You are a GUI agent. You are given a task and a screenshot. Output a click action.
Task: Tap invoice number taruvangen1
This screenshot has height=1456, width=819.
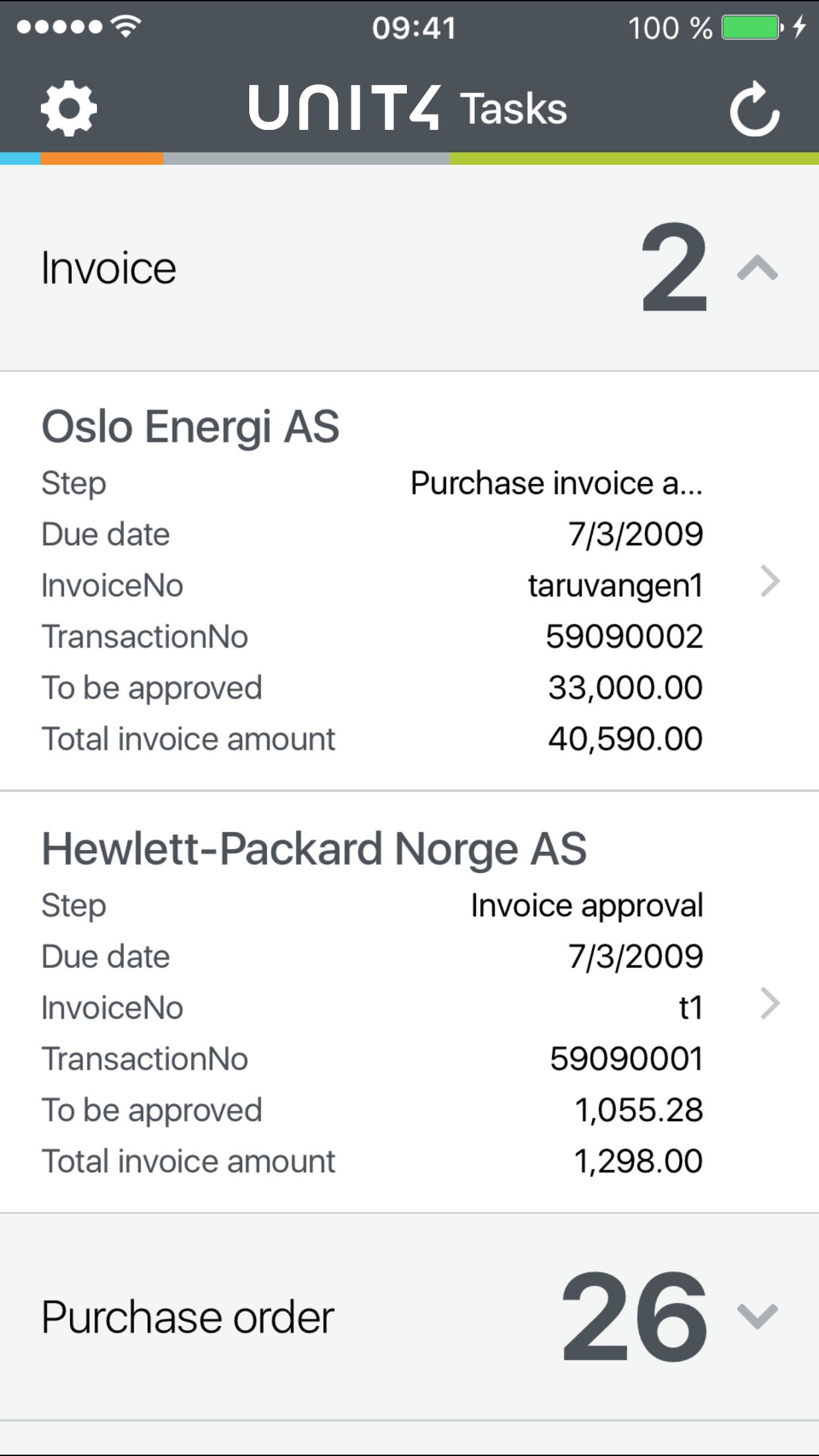615,586
